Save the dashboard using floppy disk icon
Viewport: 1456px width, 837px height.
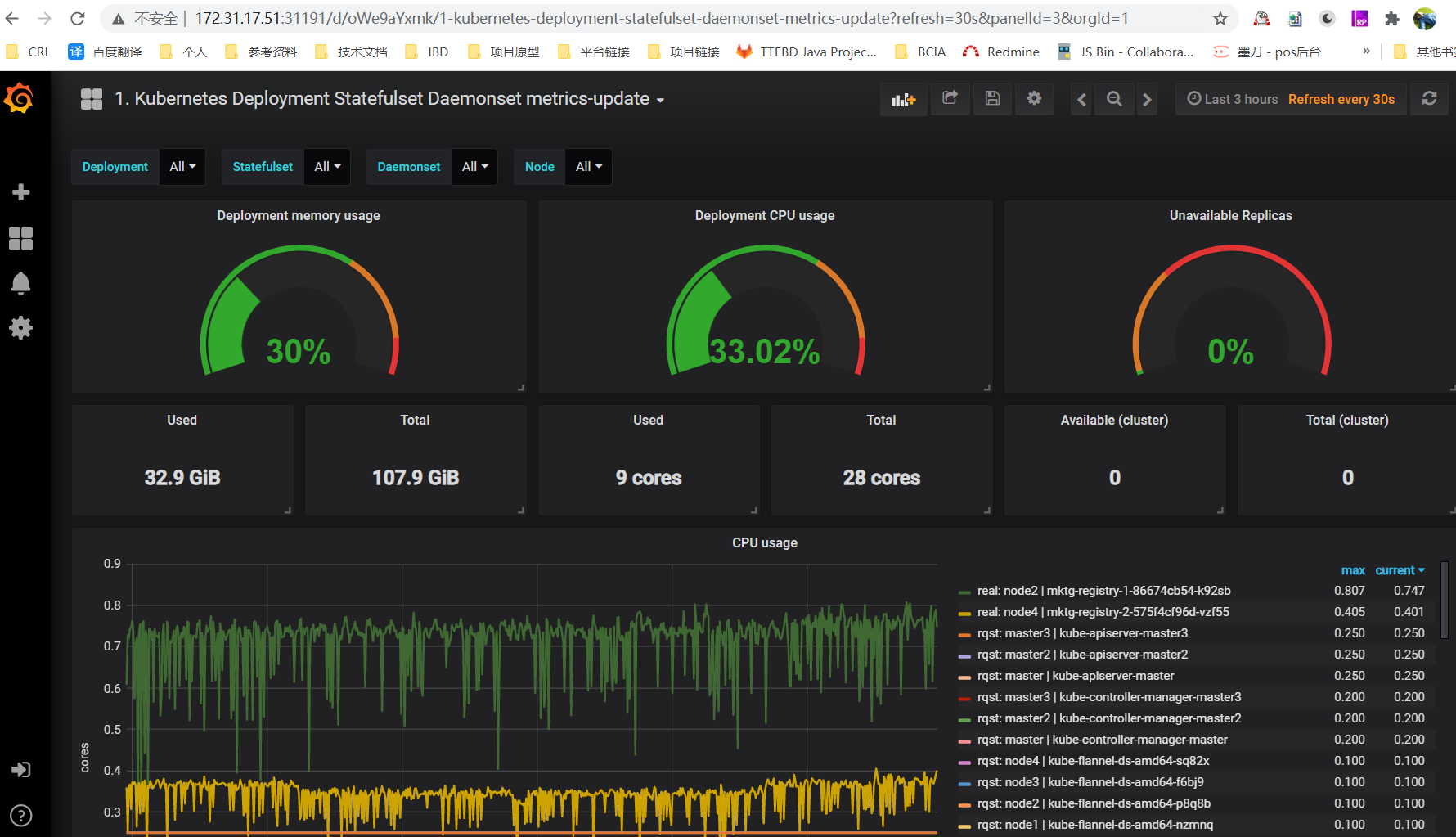pos(992,98)
